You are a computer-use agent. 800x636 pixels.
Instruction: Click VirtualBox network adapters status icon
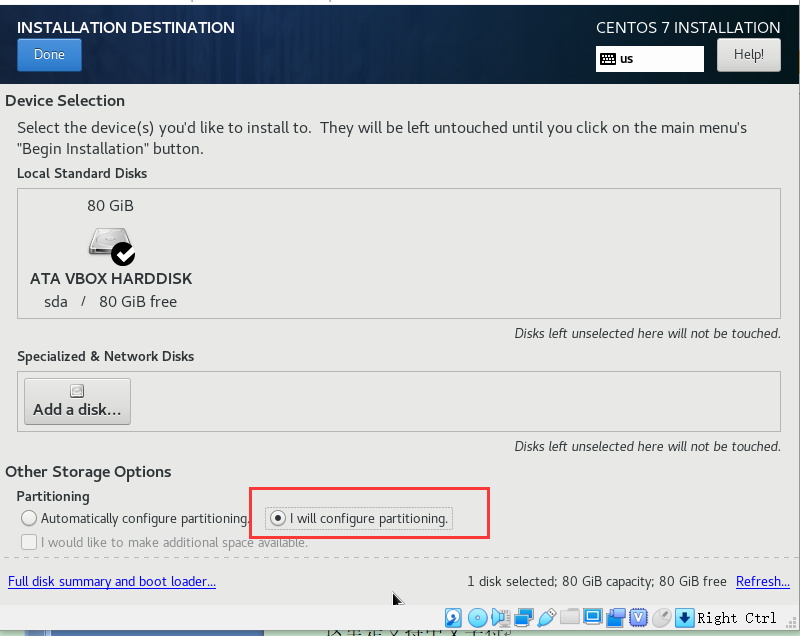coord(524,618)
